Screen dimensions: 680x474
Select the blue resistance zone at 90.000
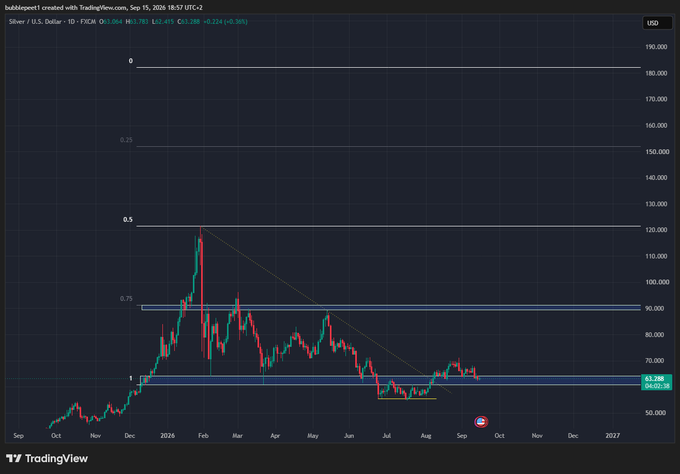coord(391,307)
